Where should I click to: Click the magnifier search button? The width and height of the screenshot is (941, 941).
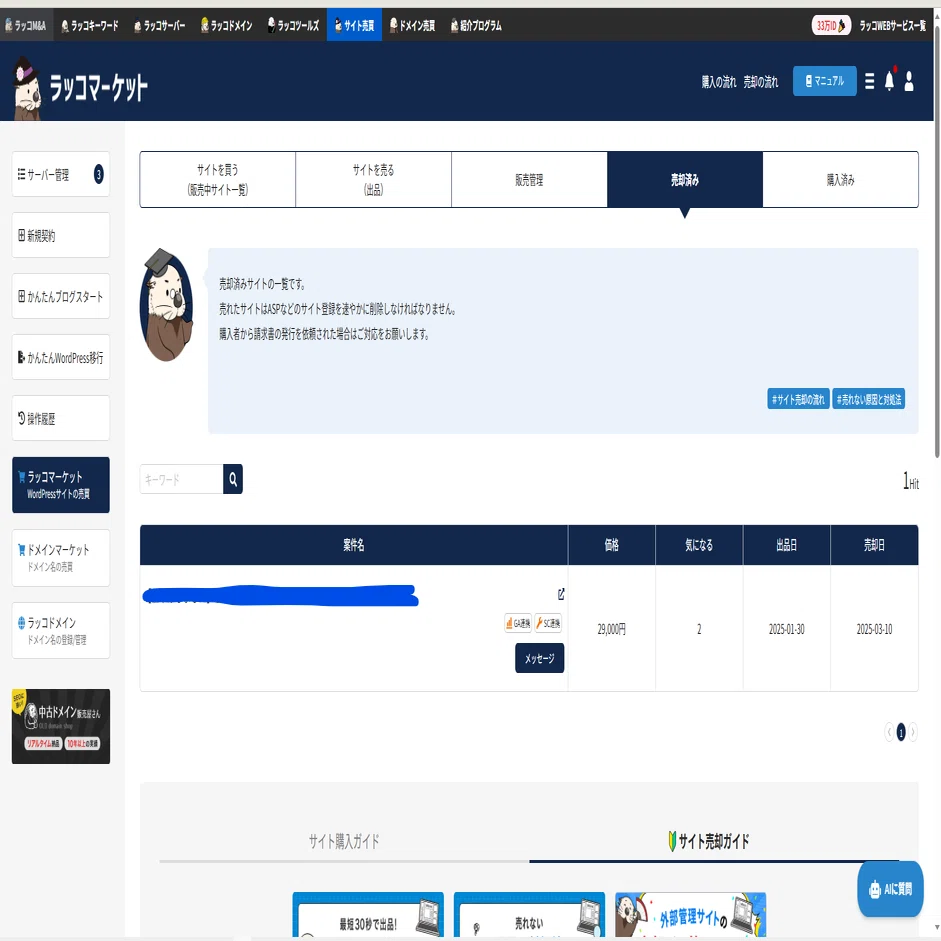coord(233,479)
